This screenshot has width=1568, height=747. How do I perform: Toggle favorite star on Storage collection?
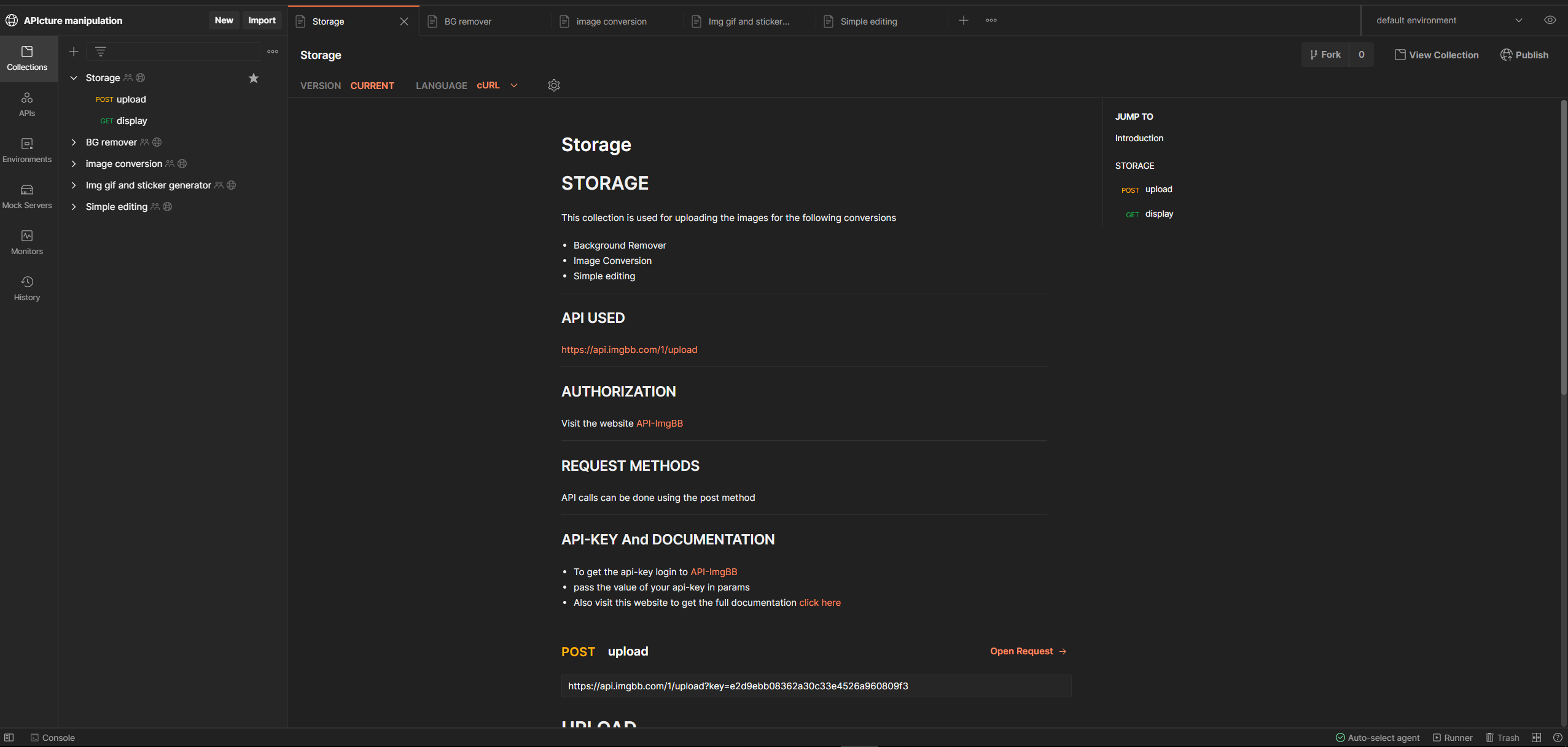coord(254,78)
